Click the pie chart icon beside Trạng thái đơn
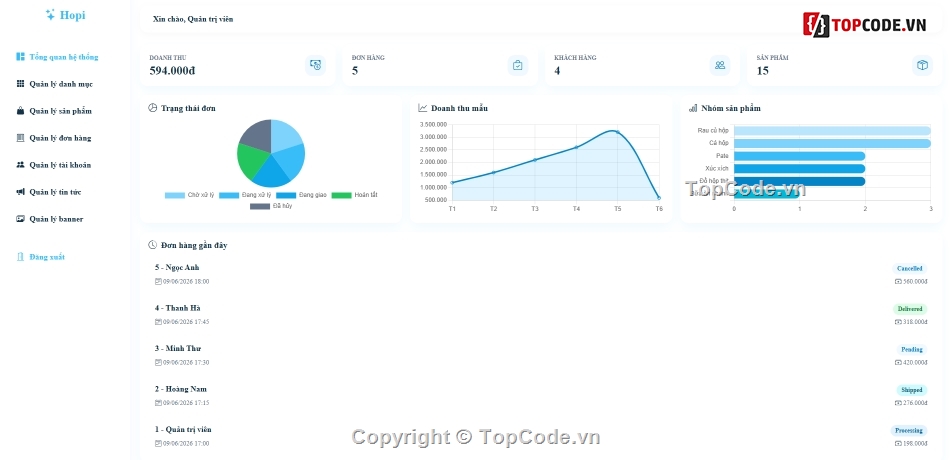Image resolution: width=950 pixels, height=460 pixels. tap(153, 108)
